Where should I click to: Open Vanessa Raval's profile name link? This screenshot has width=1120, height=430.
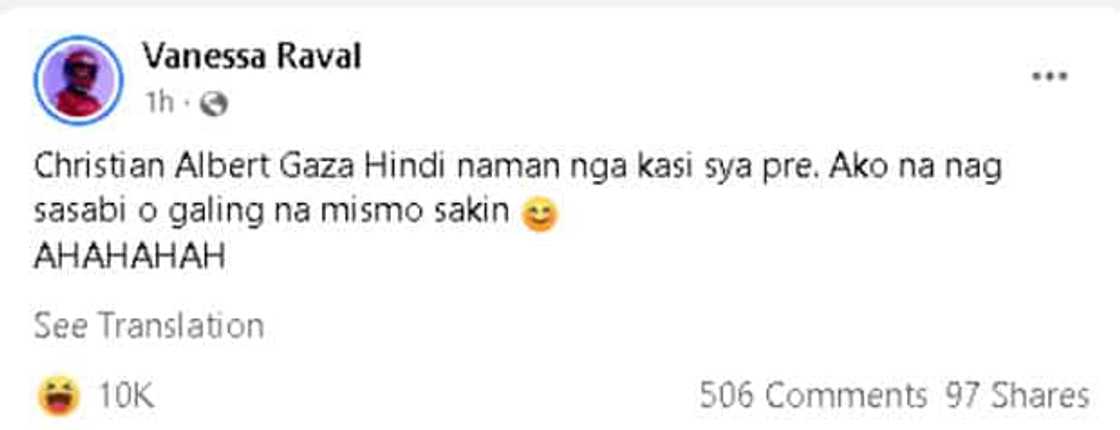pyautogui.click(x=251, y=56)
